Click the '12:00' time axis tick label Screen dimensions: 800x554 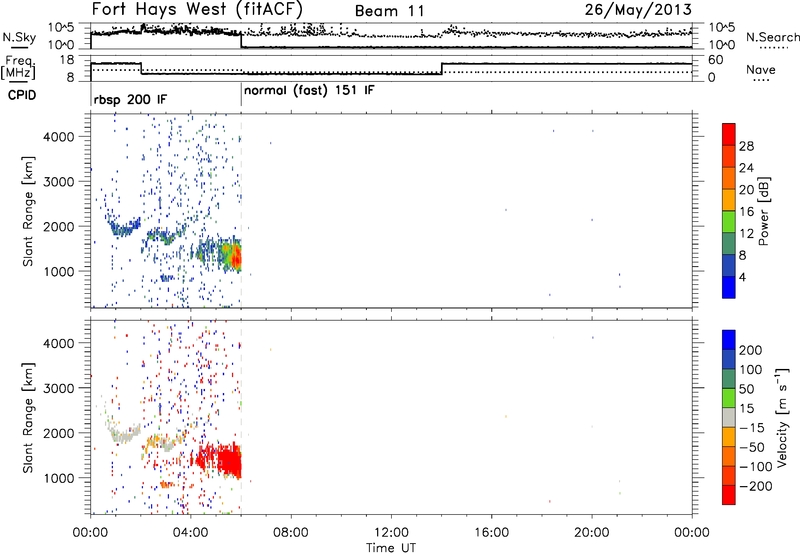(x=391, y=533)
